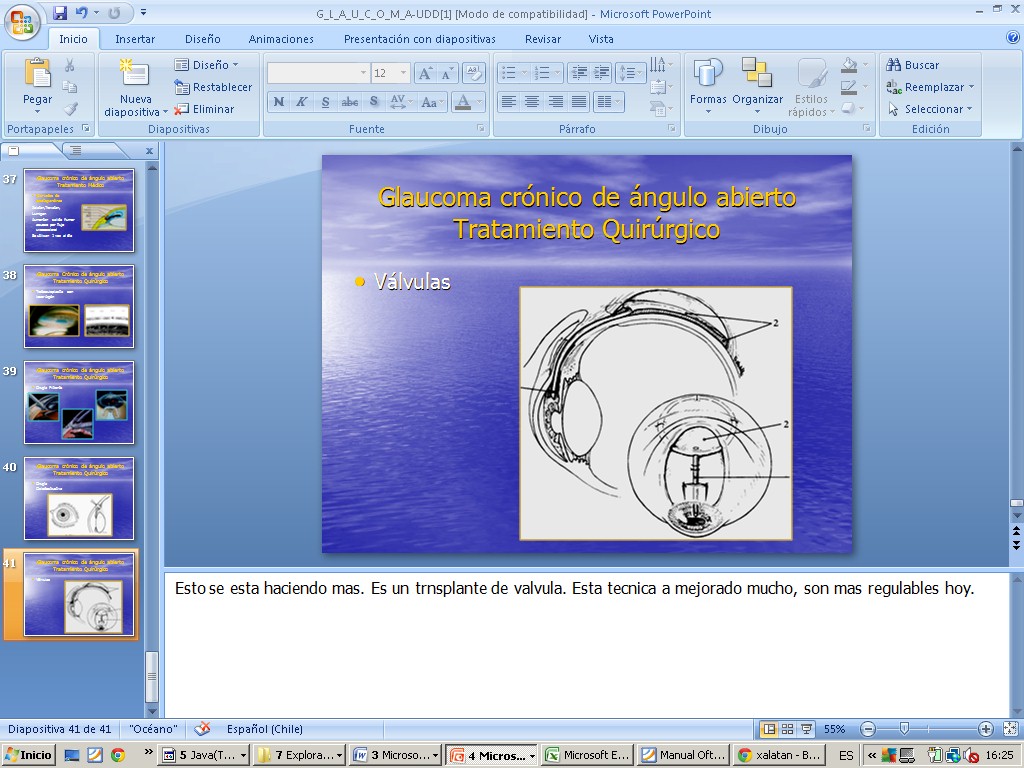Click the clear formatting eraser icon
Viewport: 1024px width, 768px height.
(474, 73)
